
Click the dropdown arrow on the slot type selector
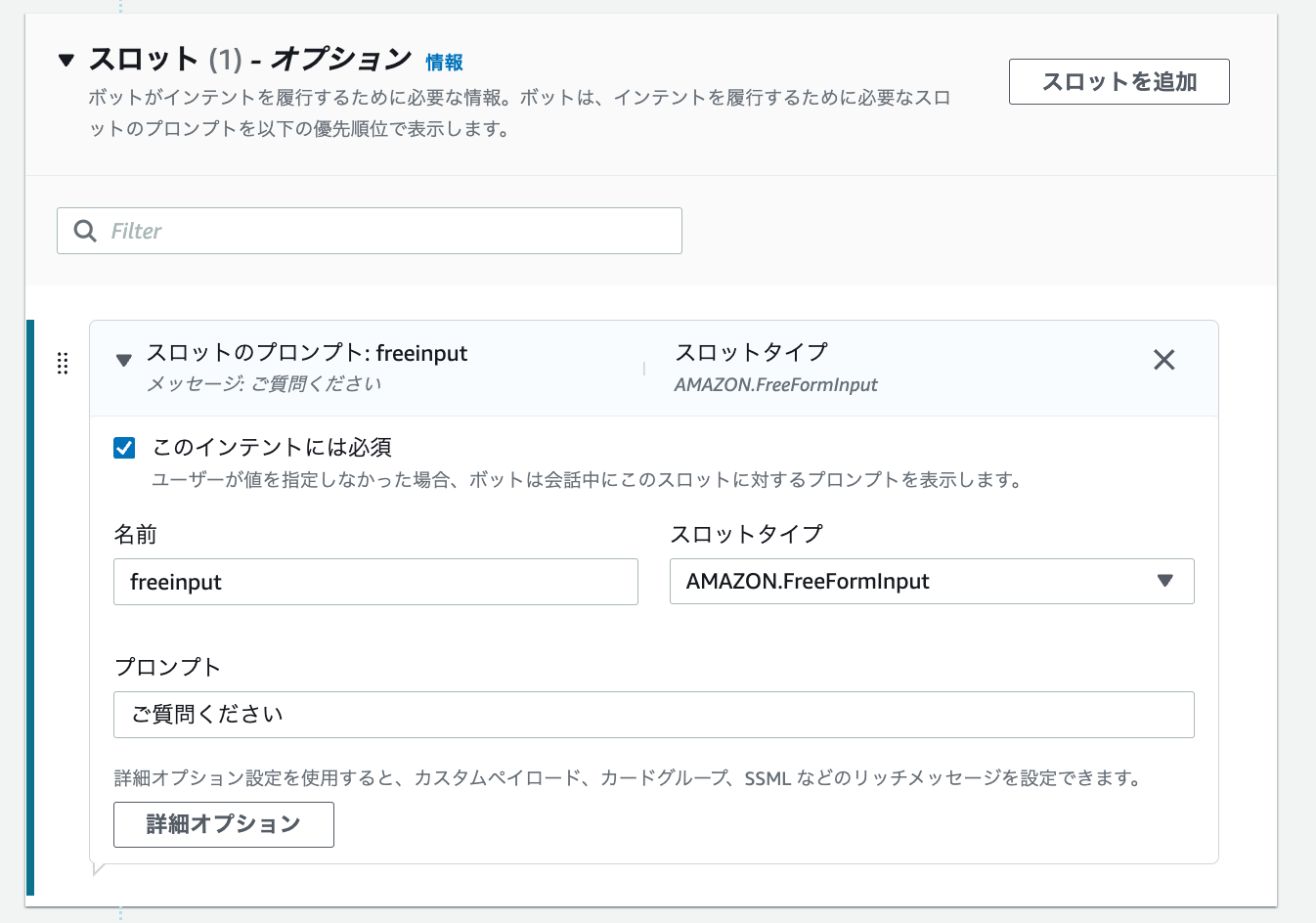(1164, 581)
